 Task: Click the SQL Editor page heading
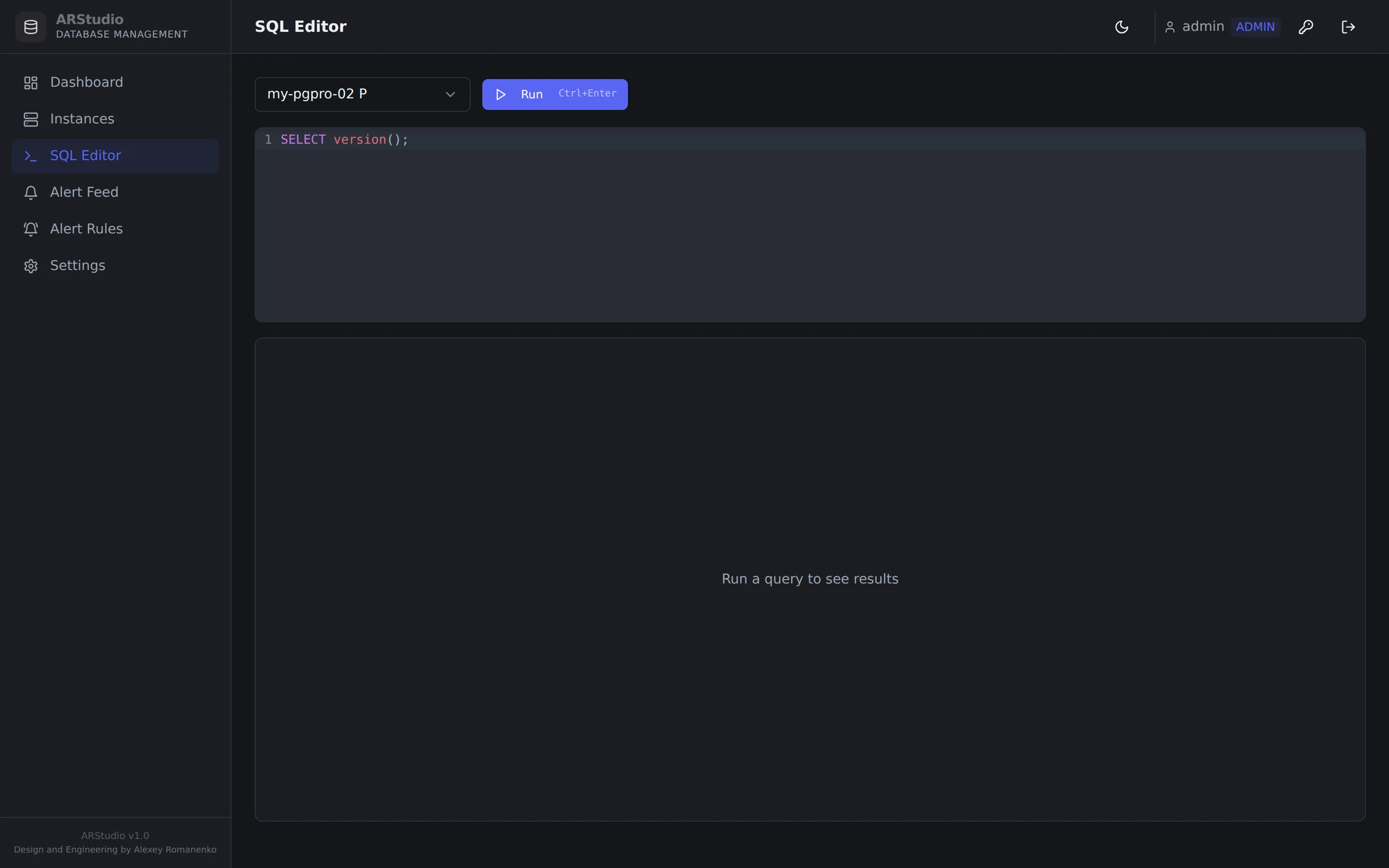click(x=300, y=27)
